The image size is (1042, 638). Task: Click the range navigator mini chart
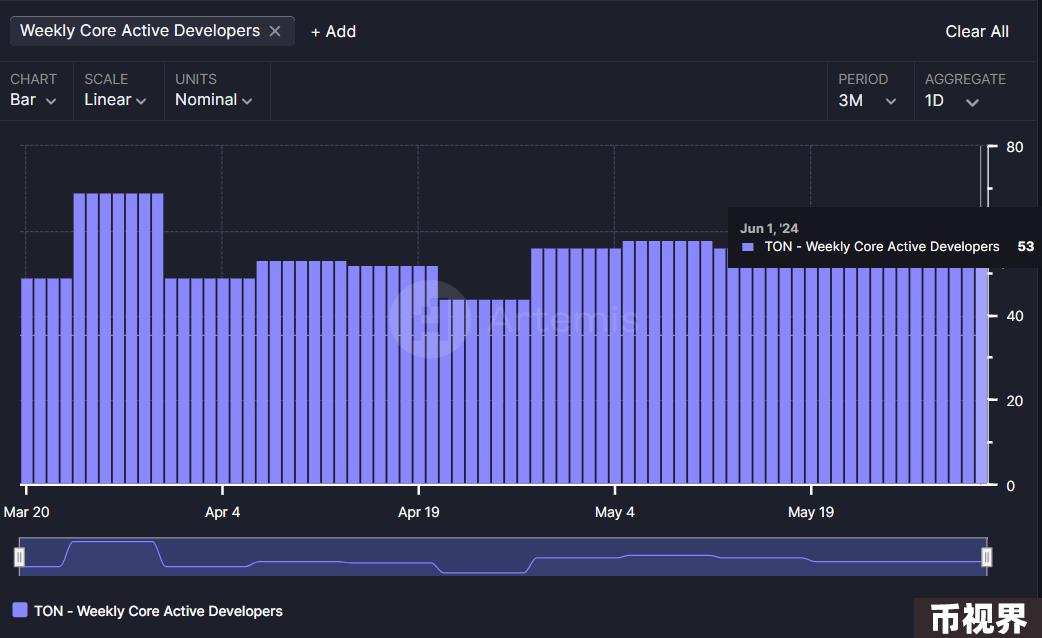503,557
